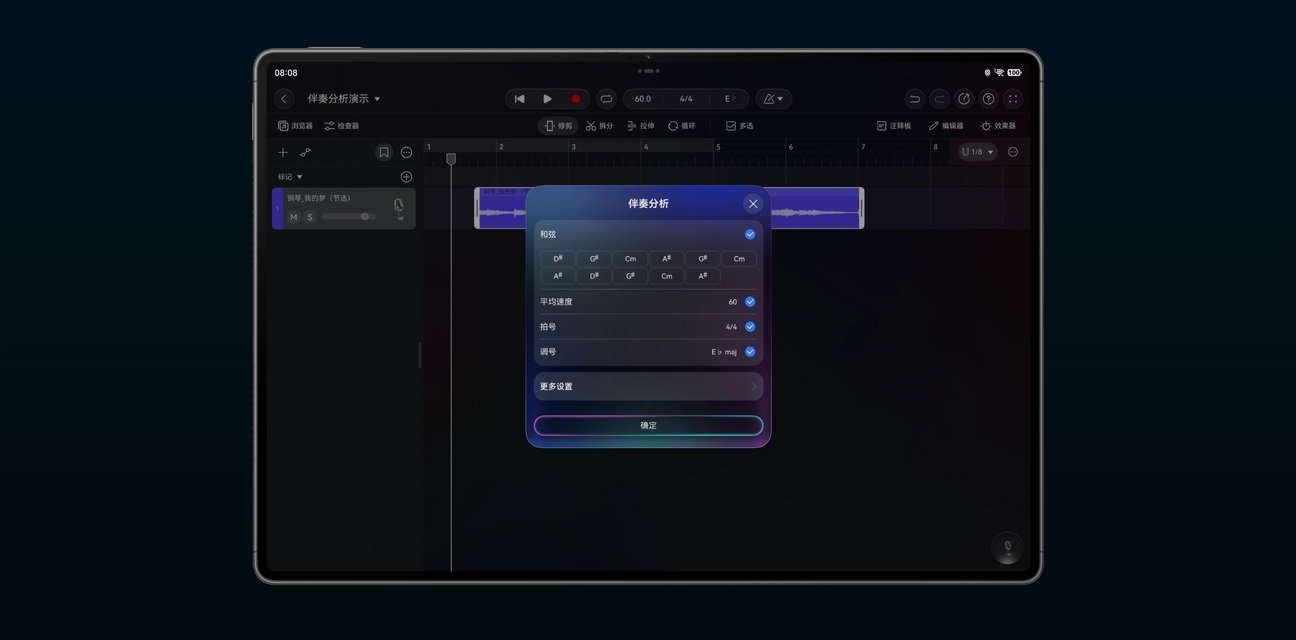Screen dimensions: 1296x640
Task: Select the 拆分 split scissors tool
Action: [600, 126]
